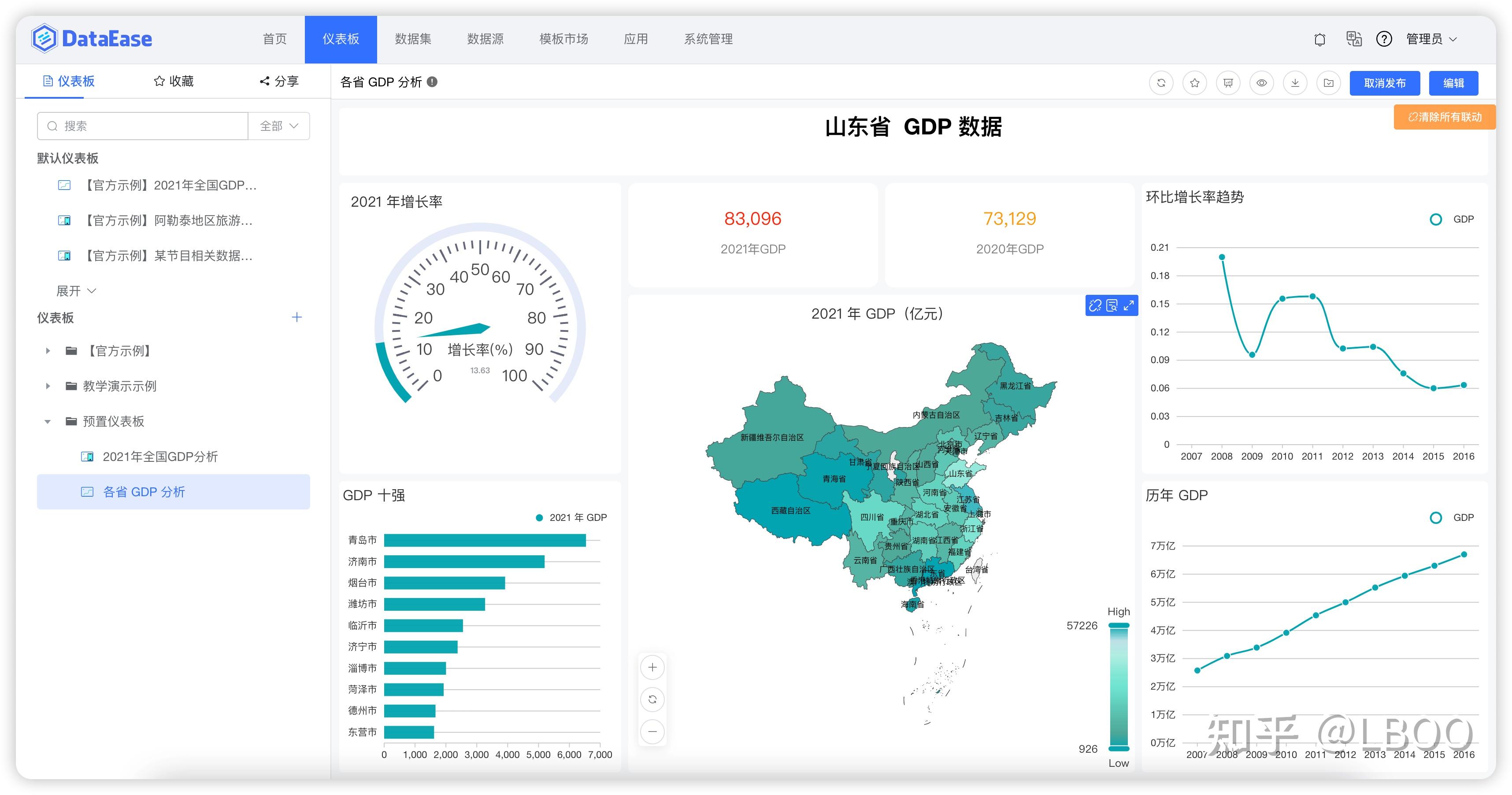Click the map linkage icon
Screen dimensions: 1512x795
click(x=1095, y=305)
